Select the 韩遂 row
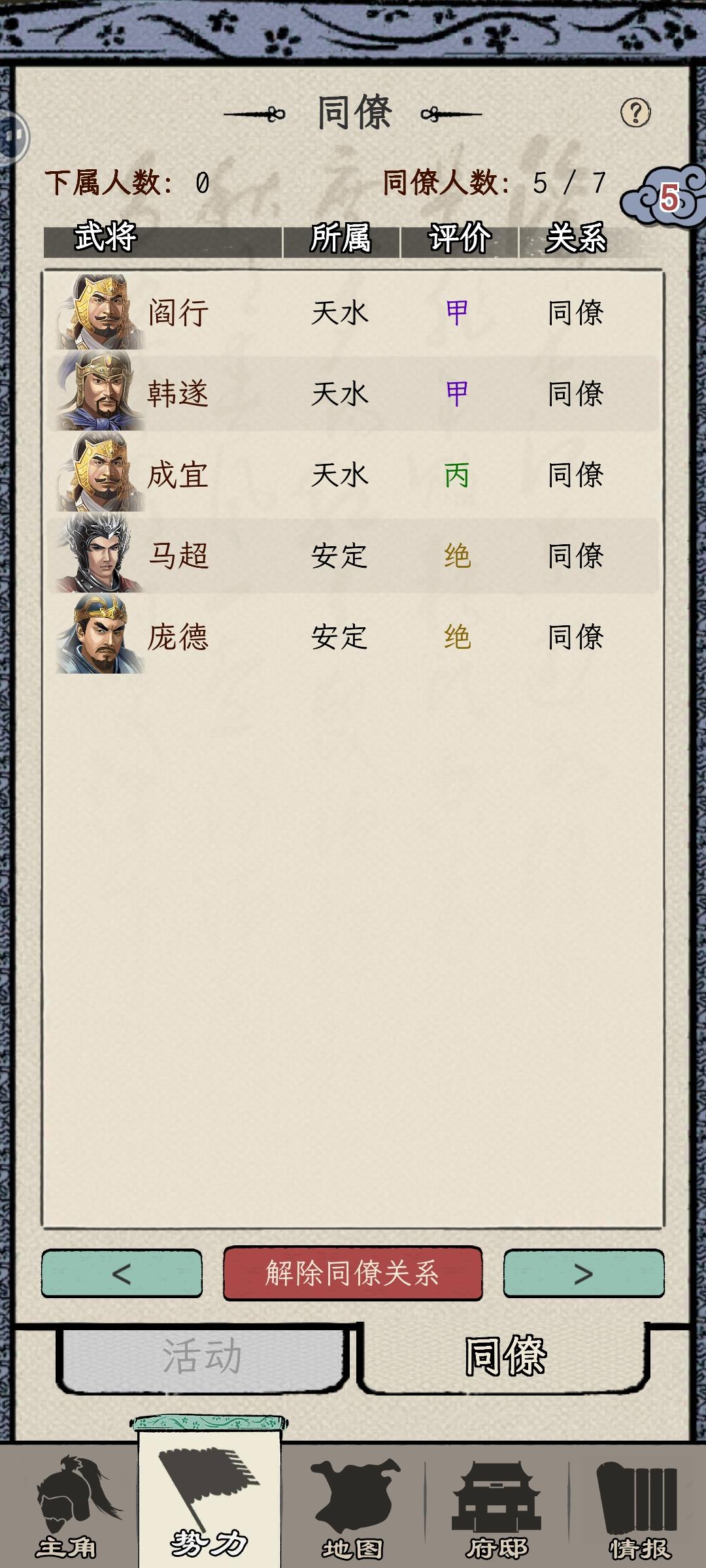 coord(353,393)
